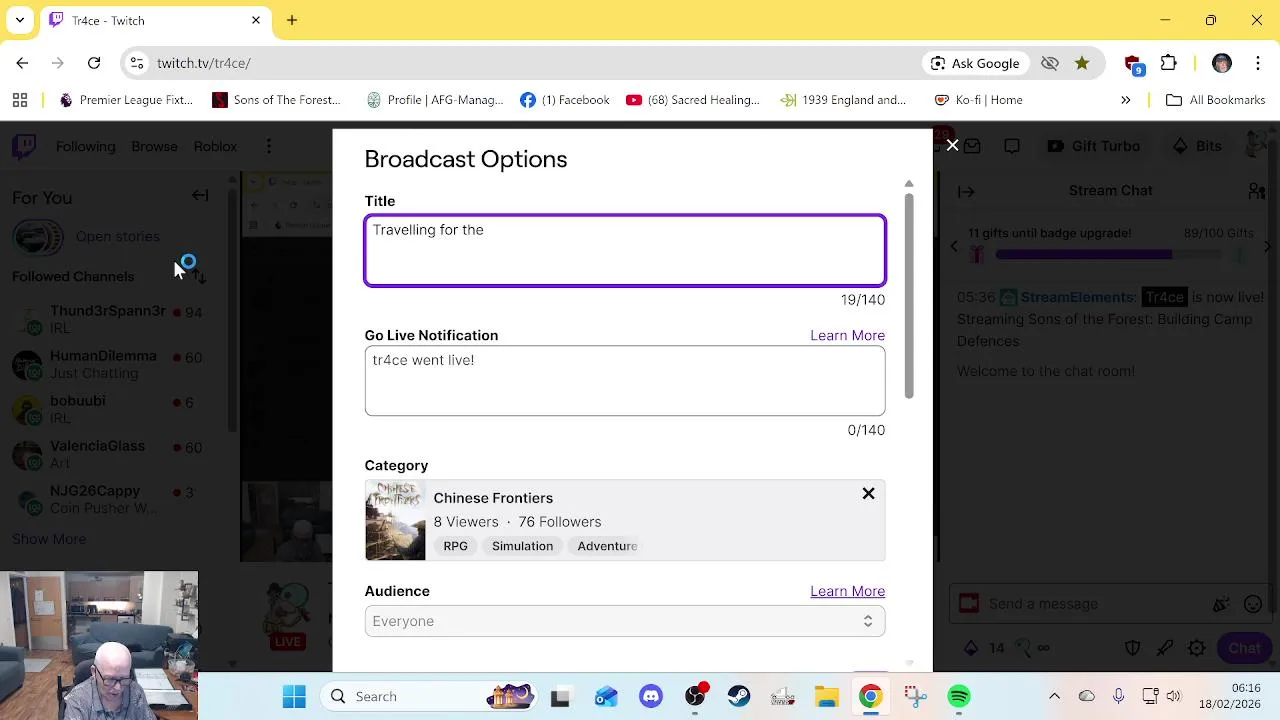This screenshot has width=1280, height=720.
Task: Click the StreamElements username in chat
Action: click(1076, 297)
